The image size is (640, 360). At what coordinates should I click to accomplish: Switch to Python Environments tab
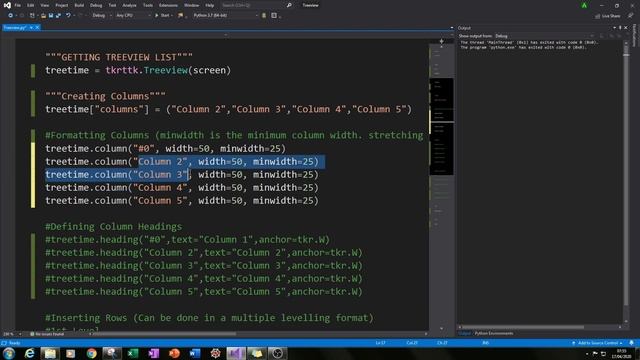493,333
